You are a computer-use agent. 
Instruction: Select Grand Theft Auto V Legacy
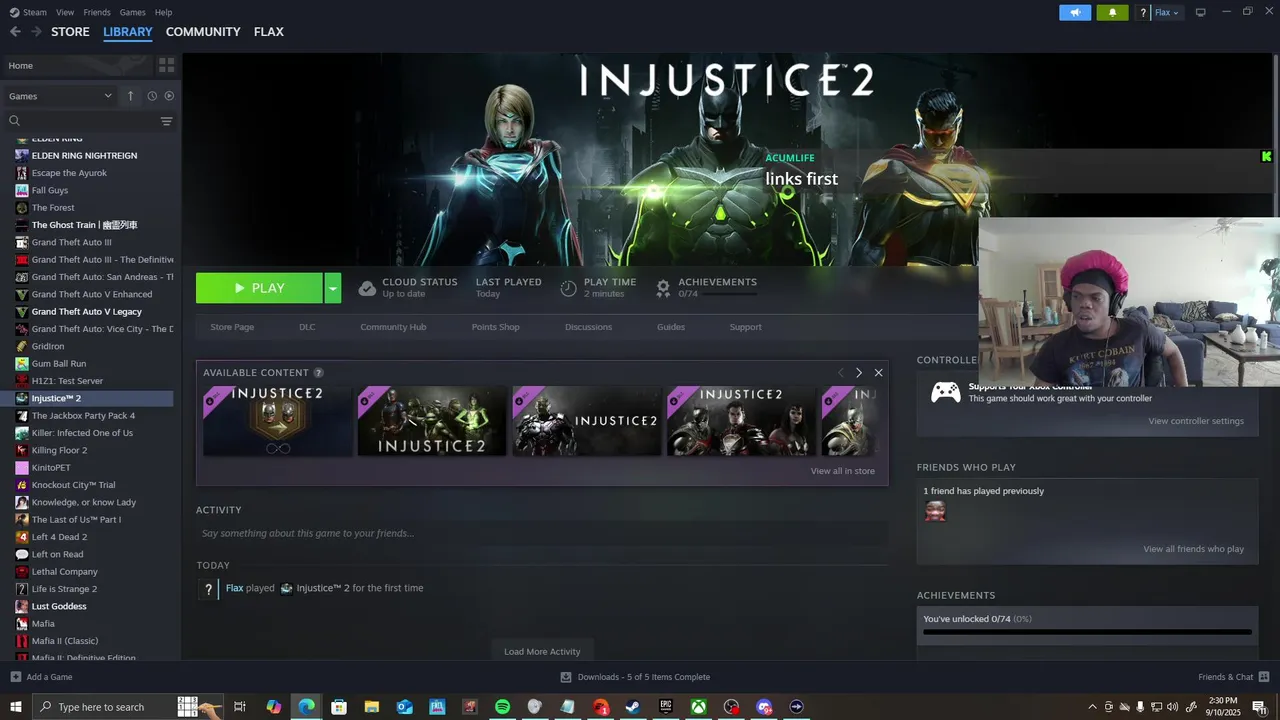coord(86,311)
